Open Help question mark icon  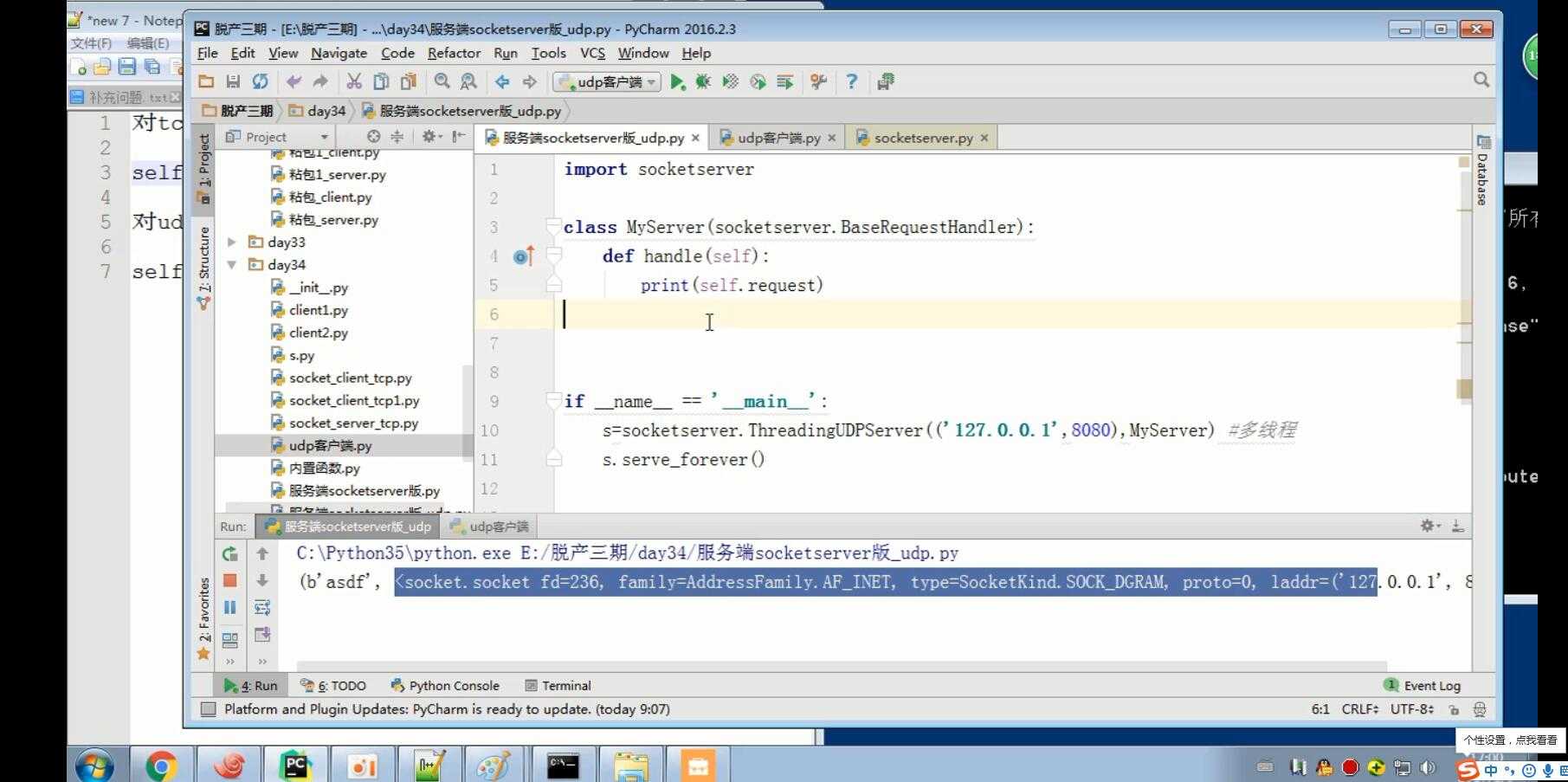tap(852, 81)
